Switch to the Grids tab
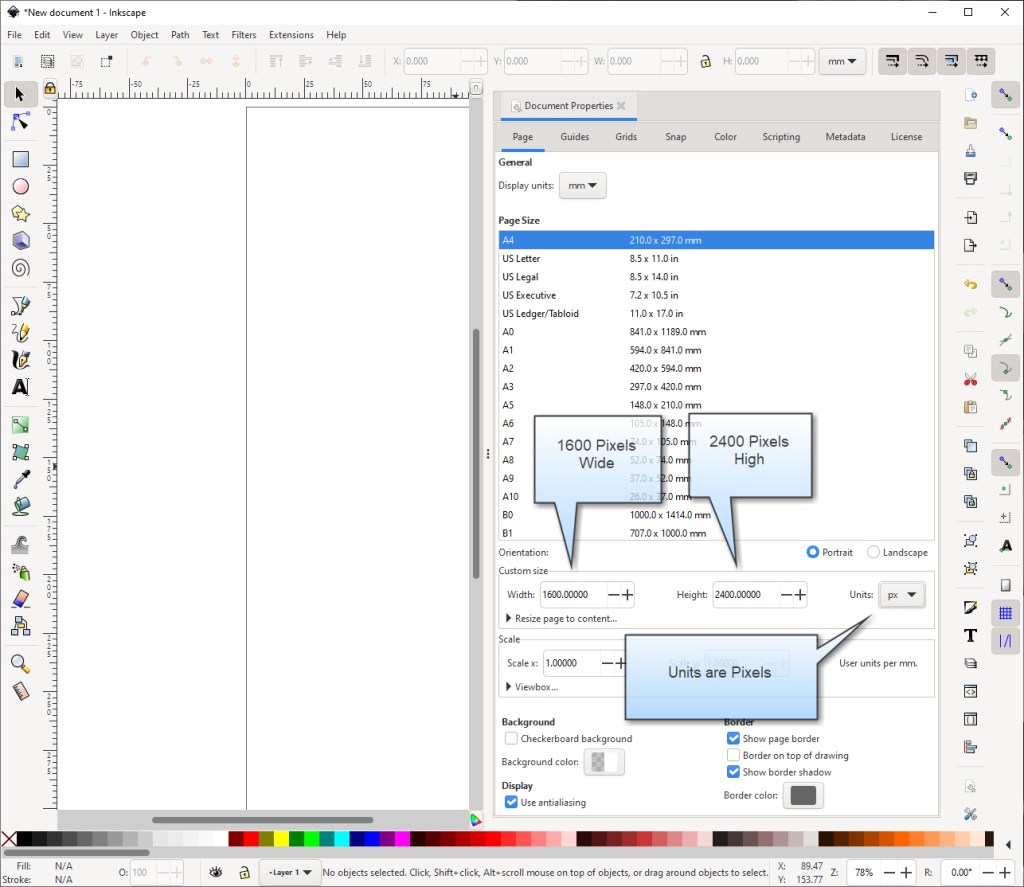Screen dimensions: 1024x887 tap(626, 137)
